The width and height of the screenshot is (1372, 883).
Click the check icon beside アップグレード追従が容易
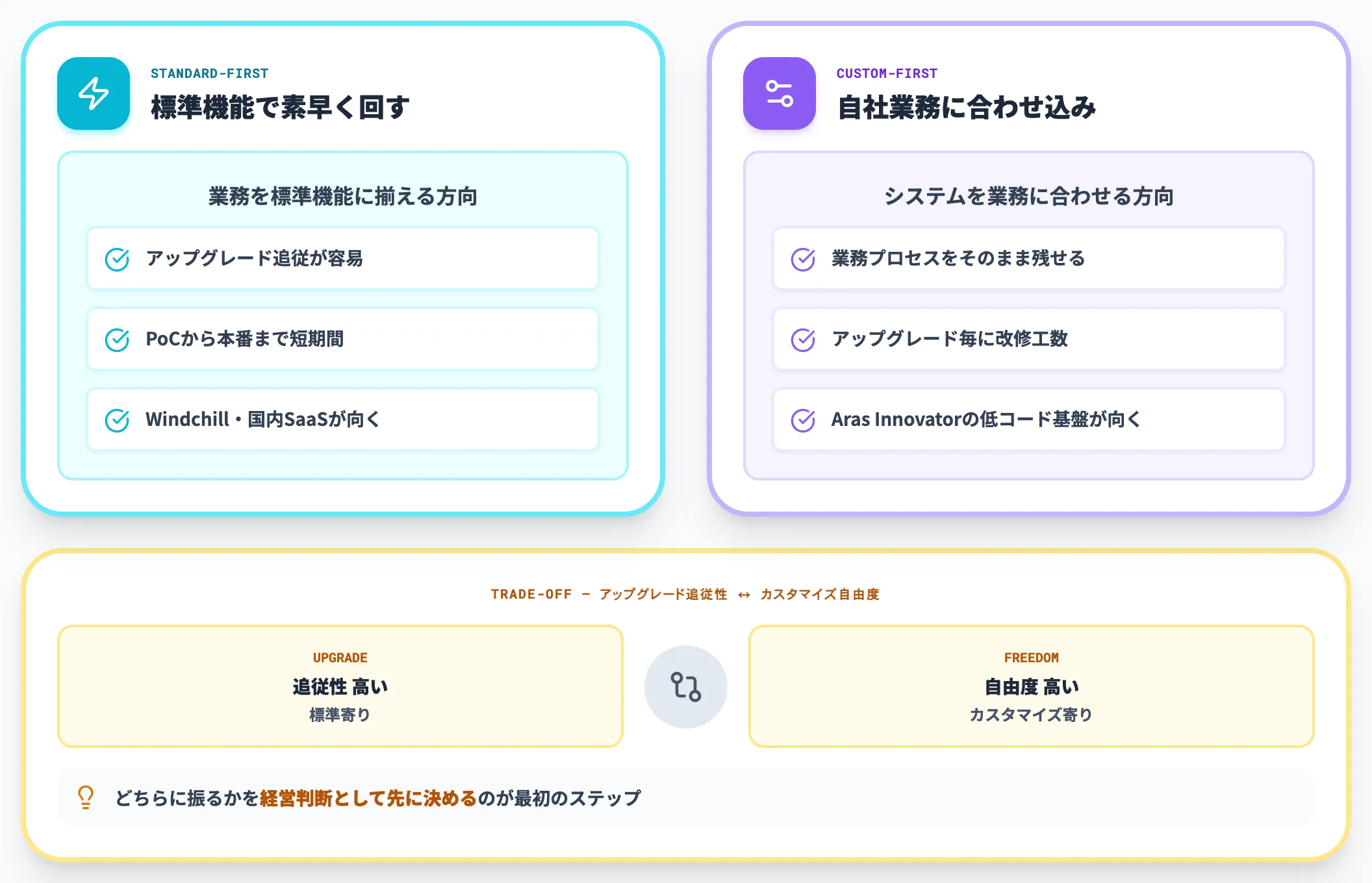coord(117,259)
